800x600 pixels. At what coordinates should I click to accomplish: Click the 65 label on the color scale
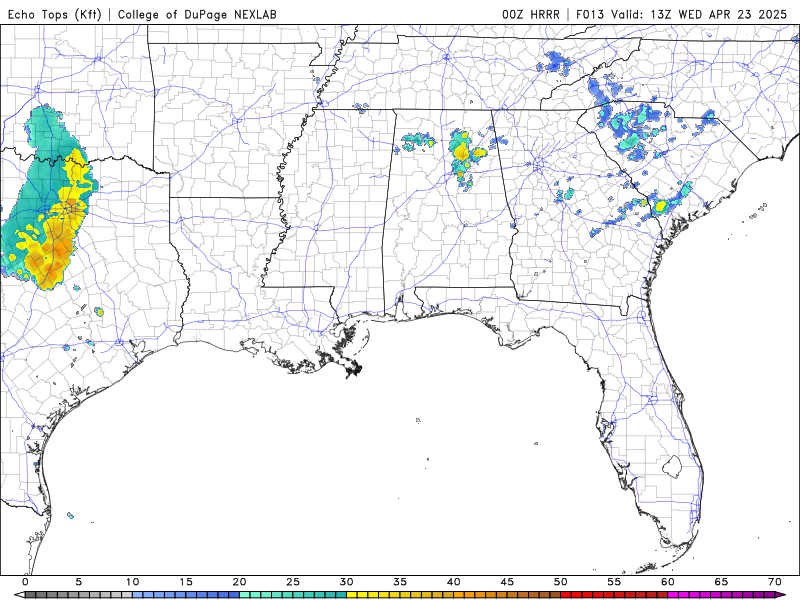click(721, 582)
